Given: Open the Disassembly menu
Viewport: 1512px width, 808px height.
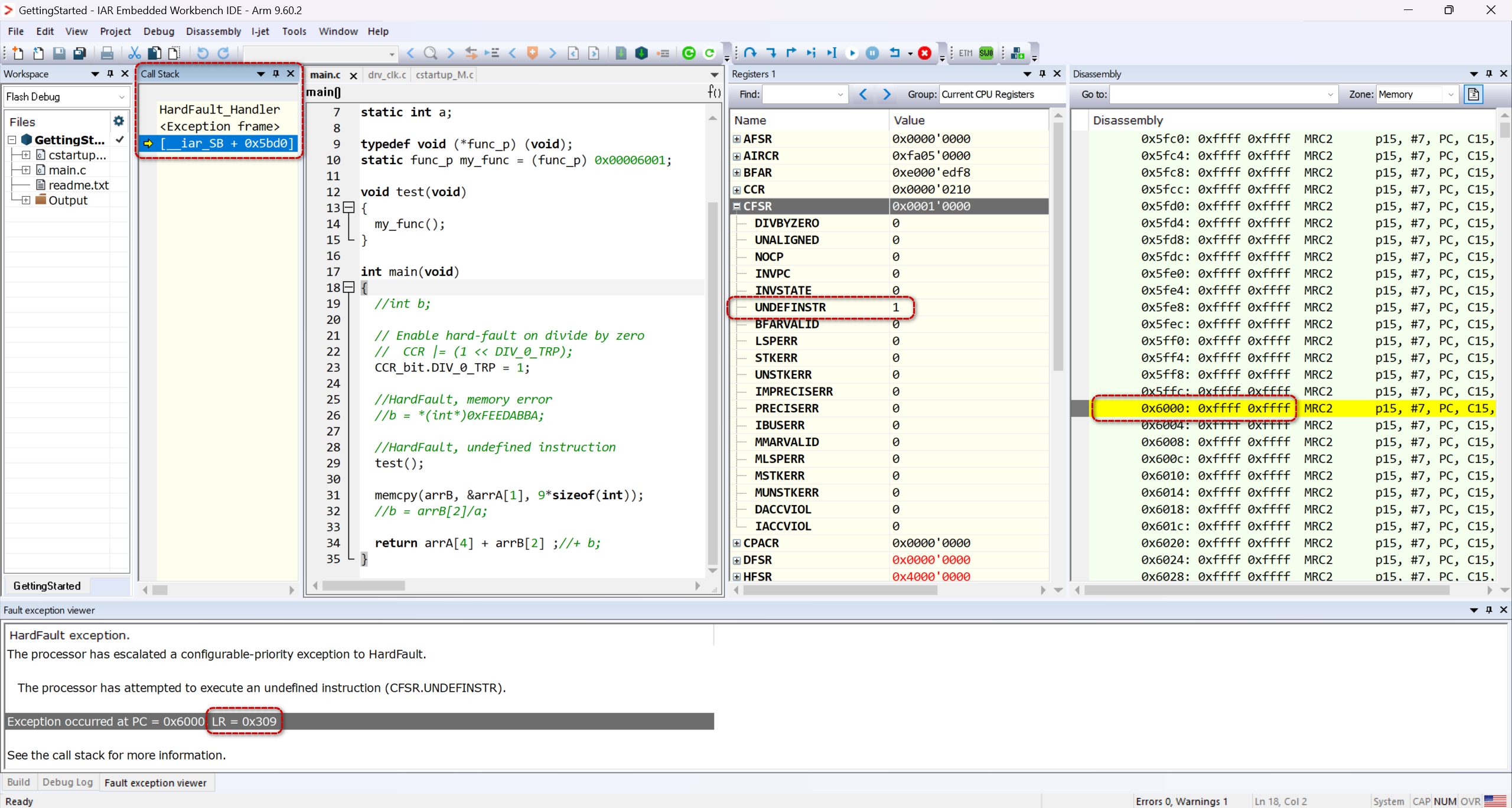Looking at the screenshot, I should 213,31.
